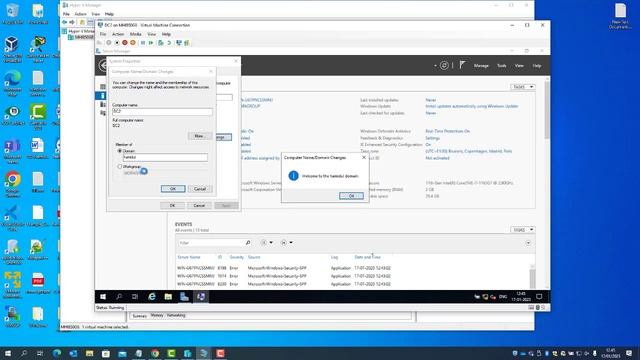The image size is (640, 360).
Task: Select the Domain radio button
Action: click(x=120, y=151)
